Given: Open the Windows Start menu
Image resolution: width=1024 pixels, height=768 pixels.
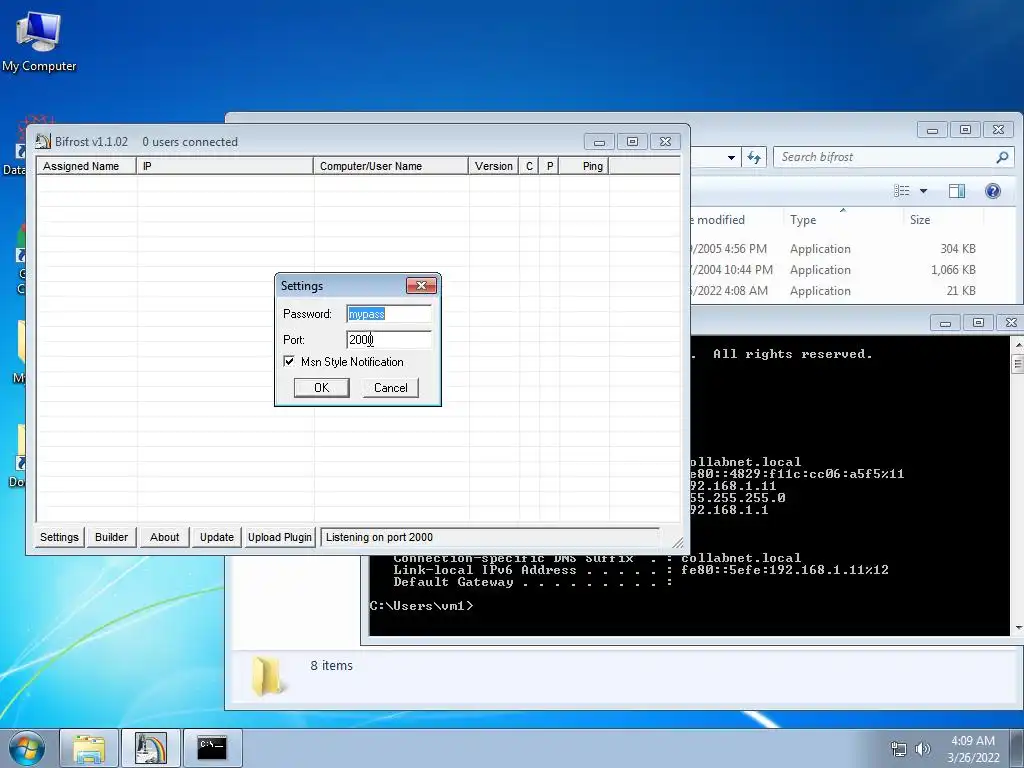Looking at the screenshot, I should (x=26, y=748).
